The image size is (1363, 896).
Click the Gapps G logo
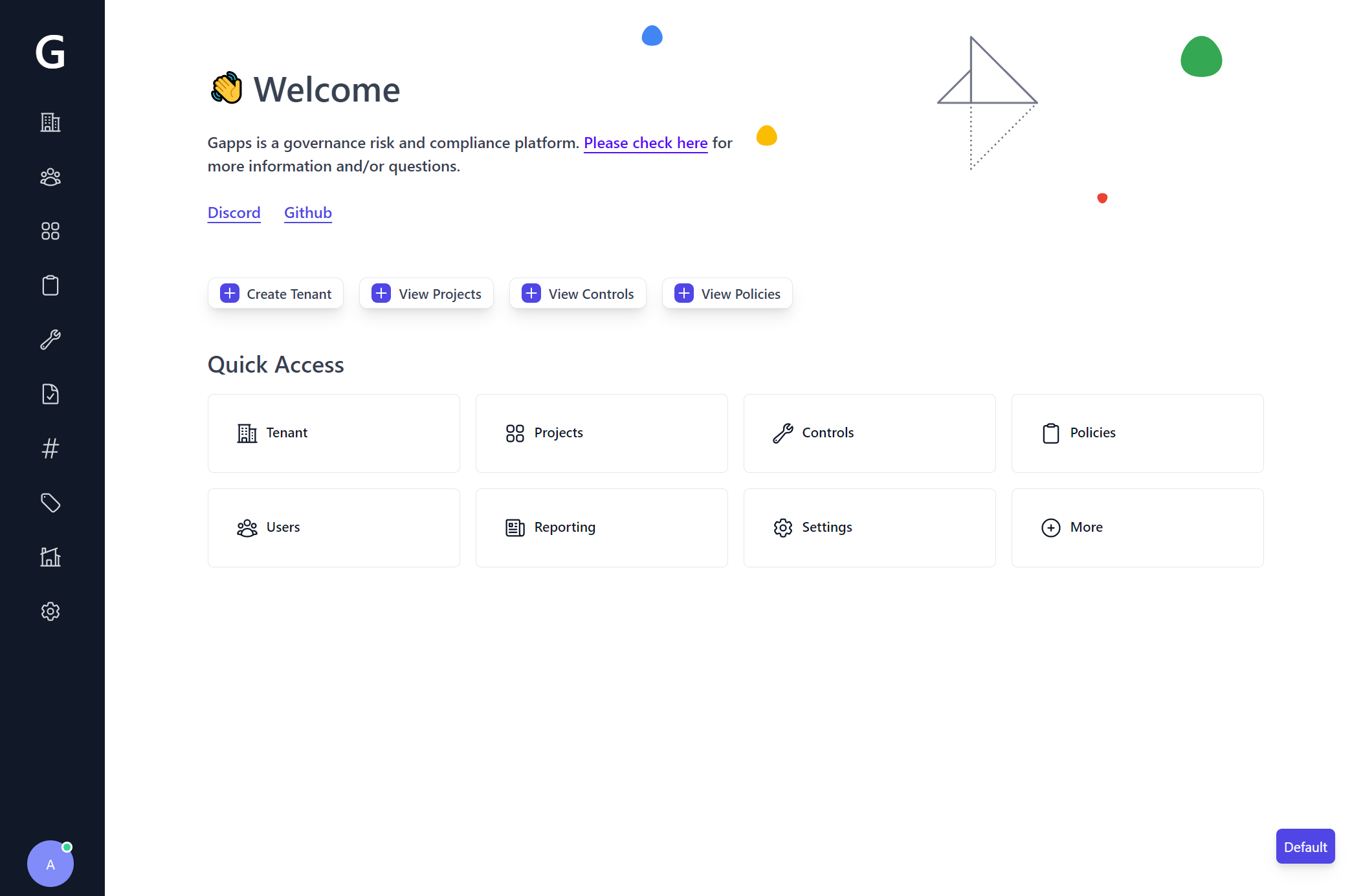point(50,52)
